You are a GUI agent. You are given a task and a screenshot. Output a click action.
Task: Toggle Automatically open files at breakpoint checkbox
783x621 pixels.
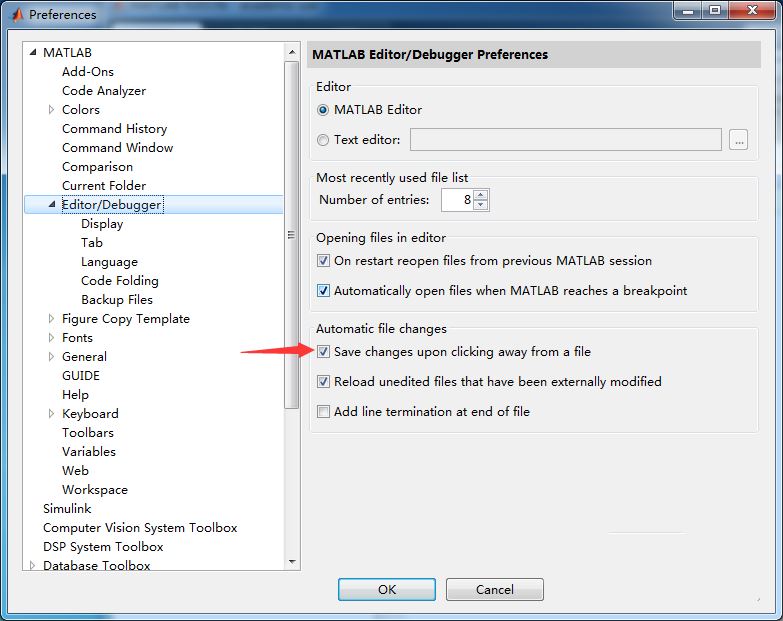pos(323,291)
